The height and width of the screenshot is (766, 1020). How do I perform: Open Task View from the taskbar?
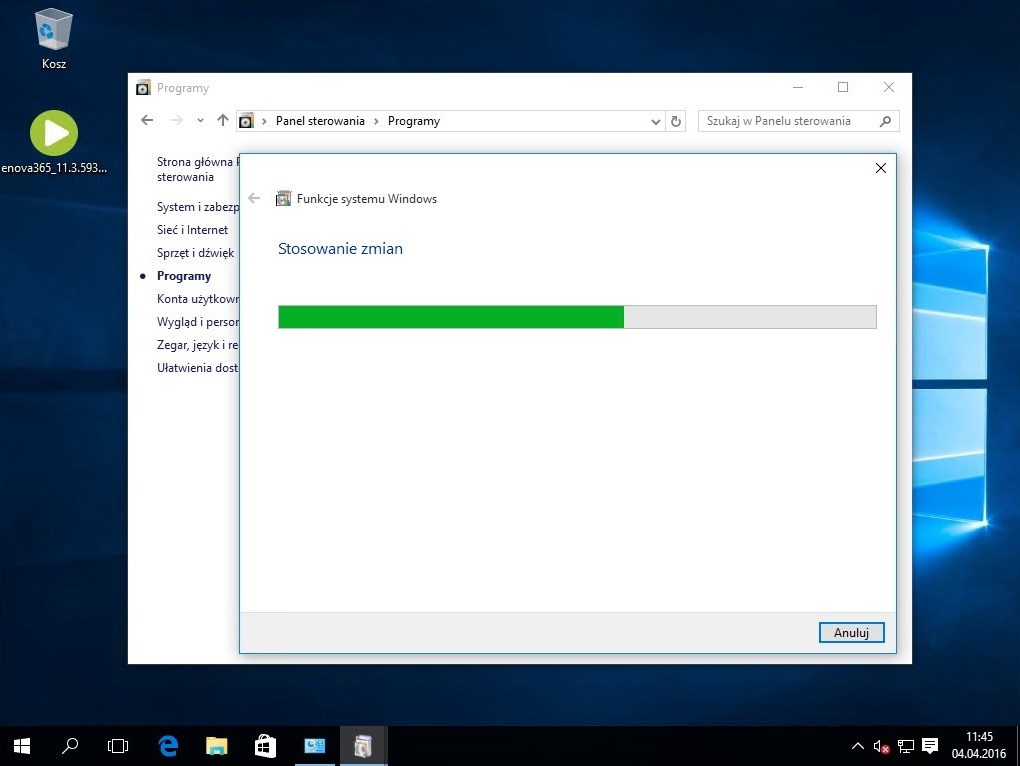tap(118, 745)
